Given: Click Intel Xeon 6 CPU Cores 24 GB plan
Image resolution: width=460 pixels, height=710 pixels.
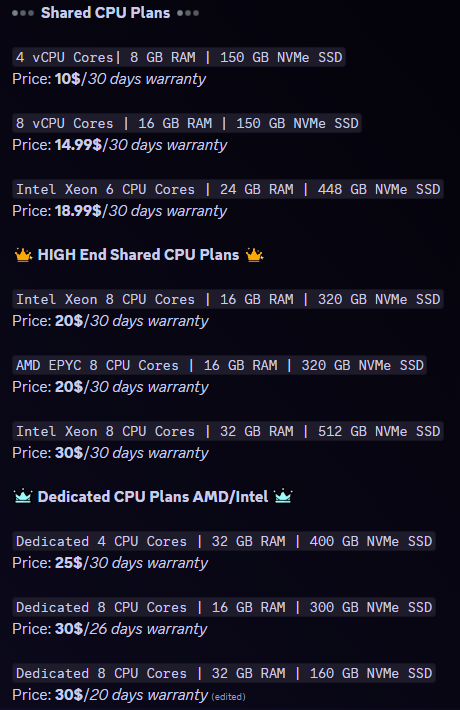Looking at the screenshot, I should click(x=228, y=189).
